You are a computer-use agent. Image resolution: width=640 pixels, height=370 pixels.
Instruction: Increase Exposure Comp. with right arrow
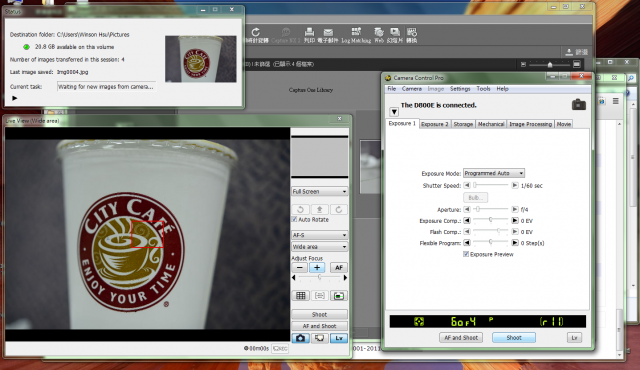click(515, 221)
